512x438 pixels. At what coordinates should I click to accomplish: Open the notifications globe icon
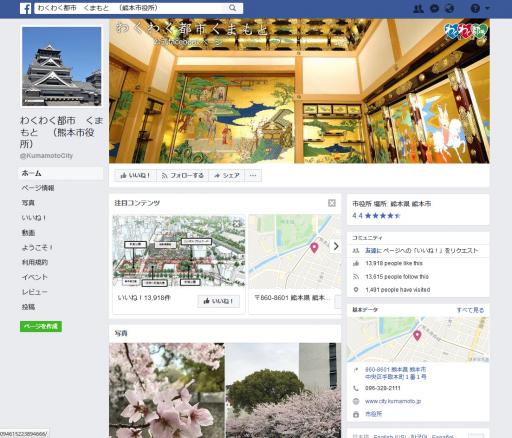click(x=450, y=8)
